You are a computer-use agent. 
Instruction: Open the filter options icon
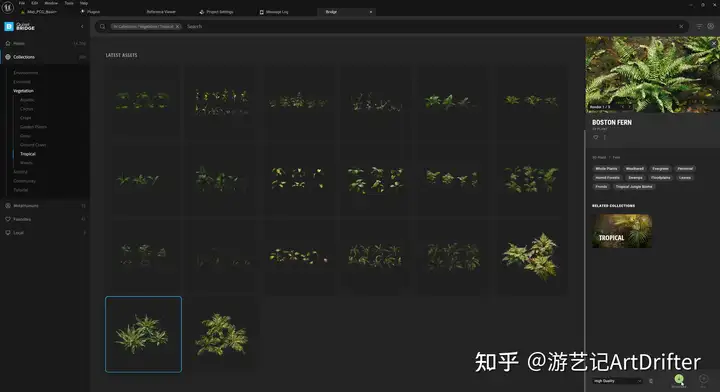[699, 27]
